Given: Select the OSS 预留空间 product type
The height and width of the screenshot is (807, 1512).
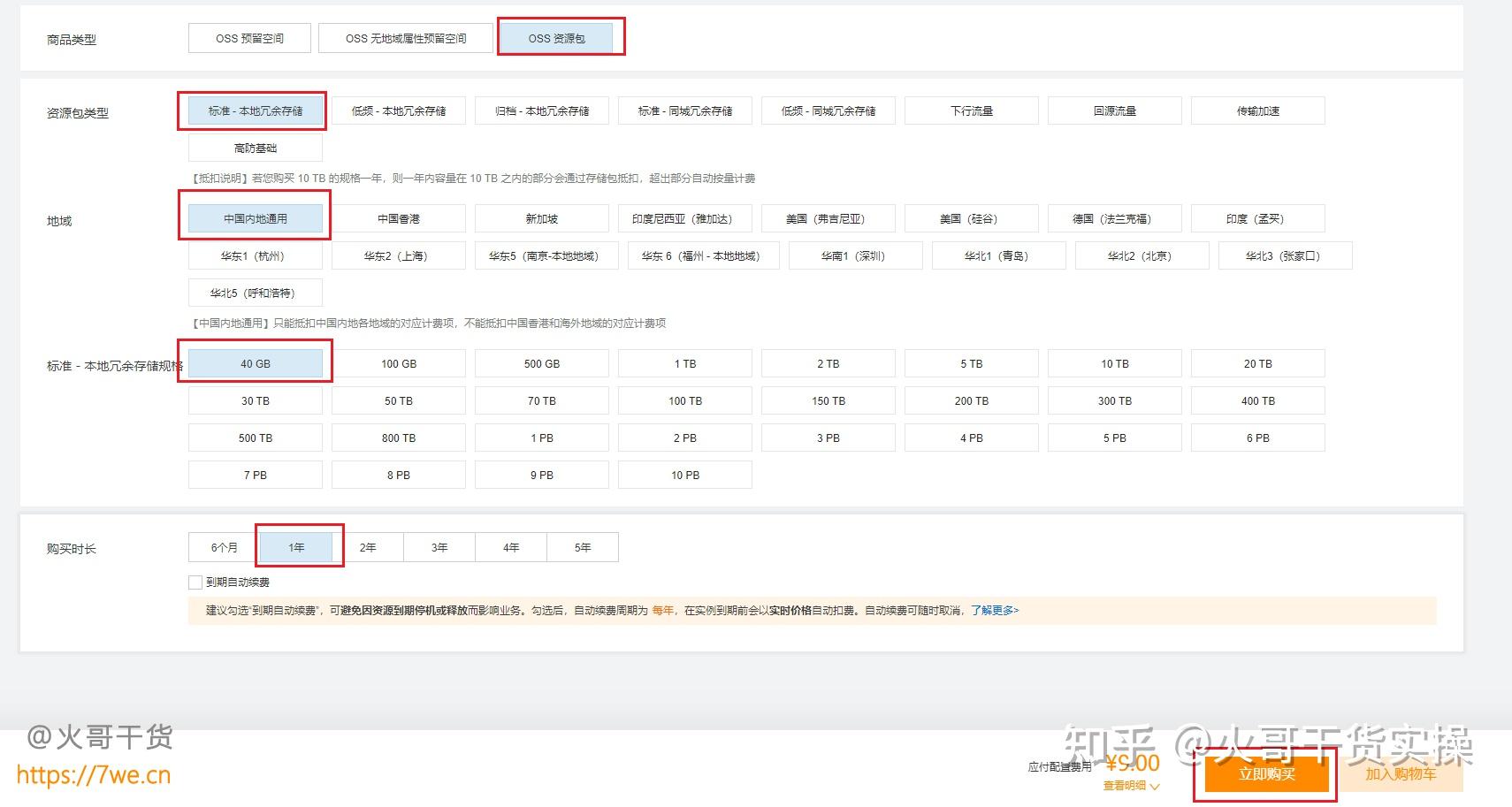Looking at the screenshot, I should [248, 37].
